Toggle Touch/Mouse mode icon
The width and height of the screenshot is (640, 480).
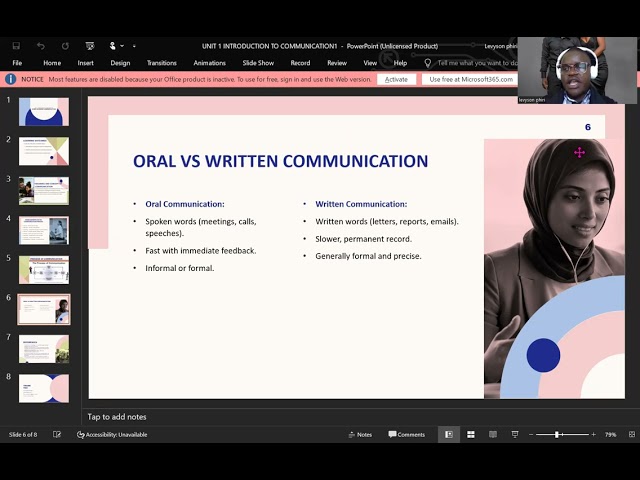113,46
